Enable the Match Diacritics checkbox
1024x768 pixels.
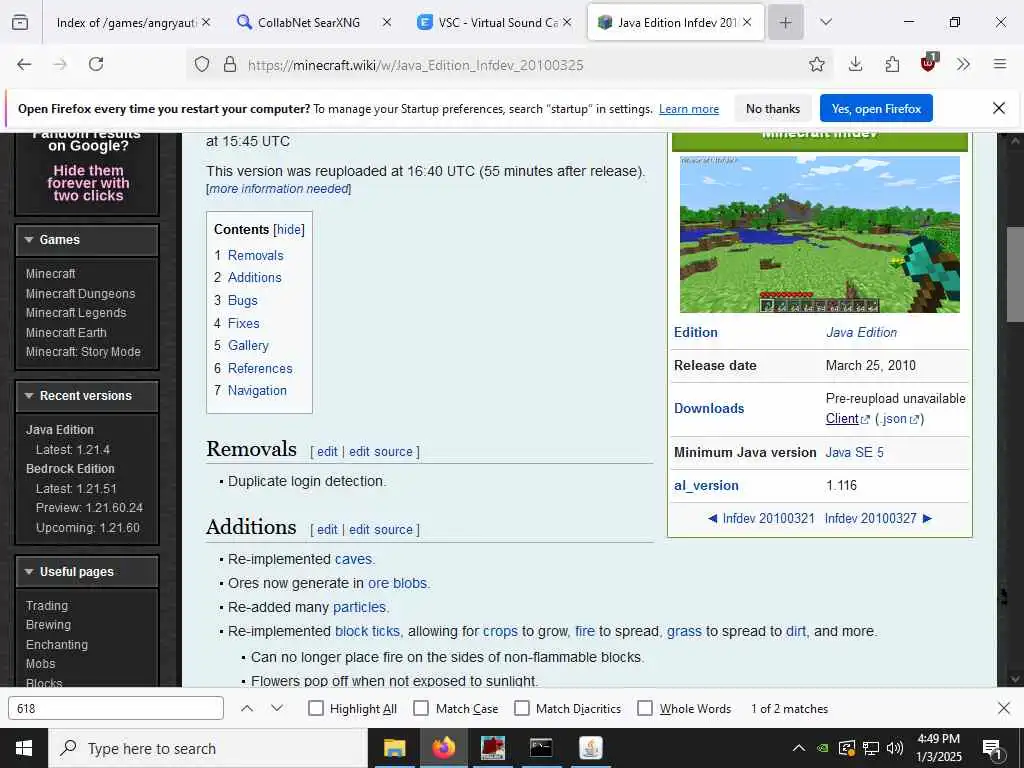tap(522, 708)
